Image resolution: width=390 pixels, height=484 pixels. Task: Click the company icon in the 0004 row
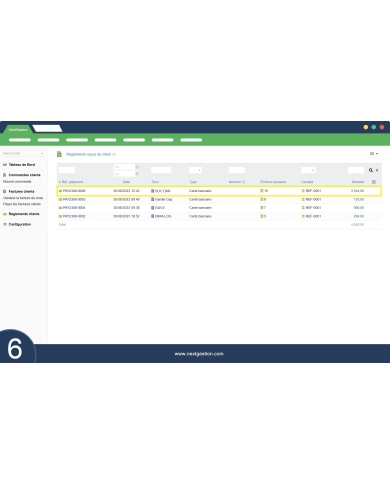(x=153, y=208)
